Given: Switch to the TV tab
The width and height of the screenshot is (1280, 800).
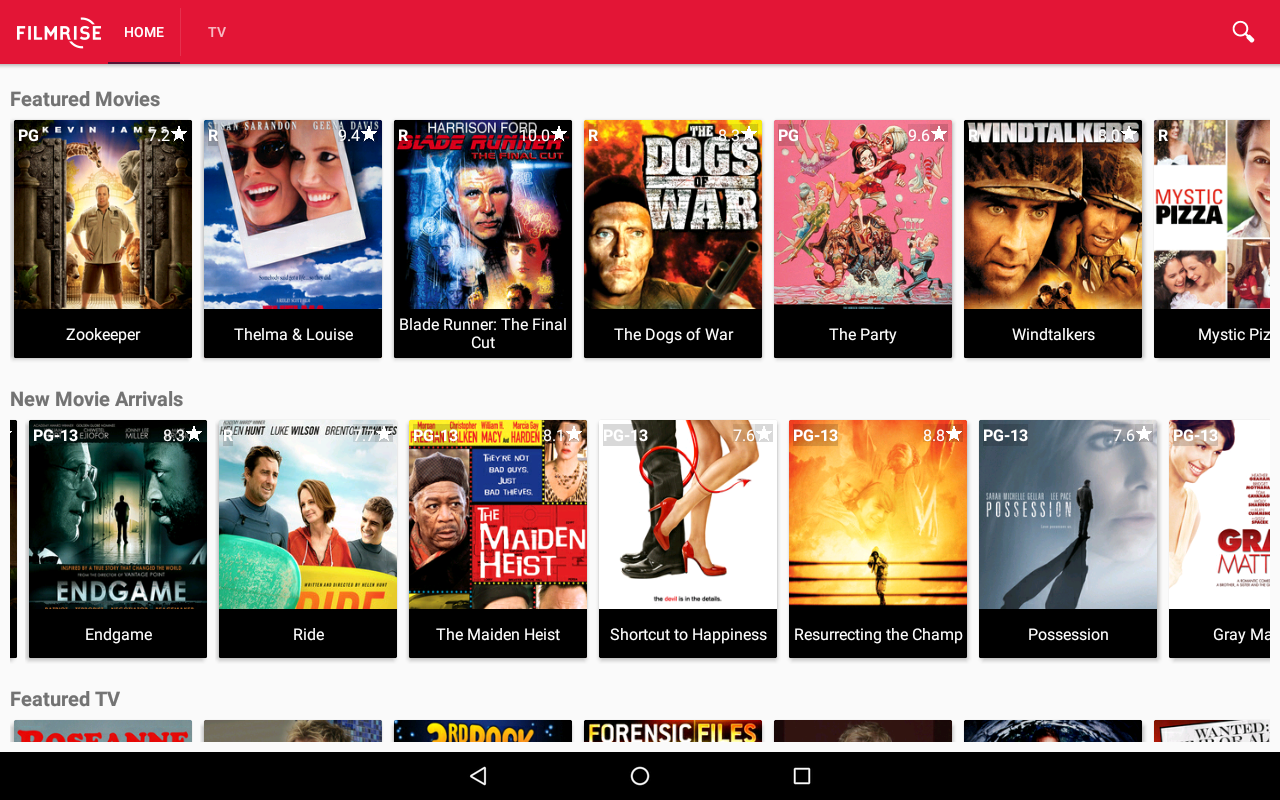Looking at the screenshot, I should 217,32.
